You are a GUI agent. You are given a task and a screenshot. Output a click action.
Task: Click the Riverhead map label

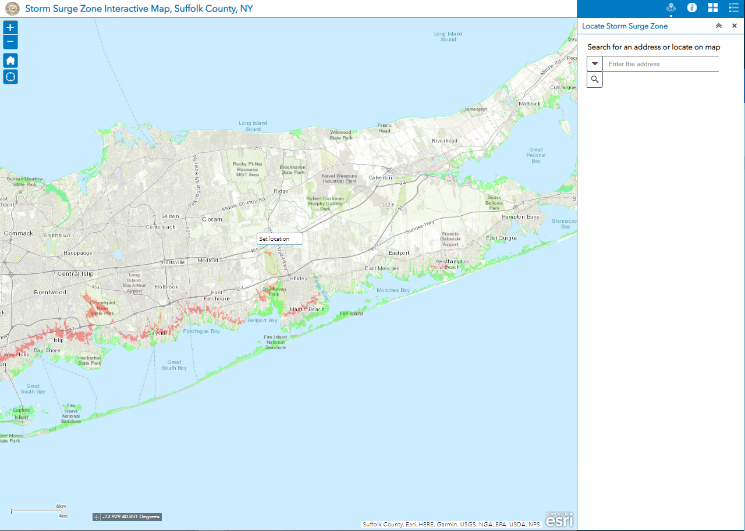[x=444, y=141]
